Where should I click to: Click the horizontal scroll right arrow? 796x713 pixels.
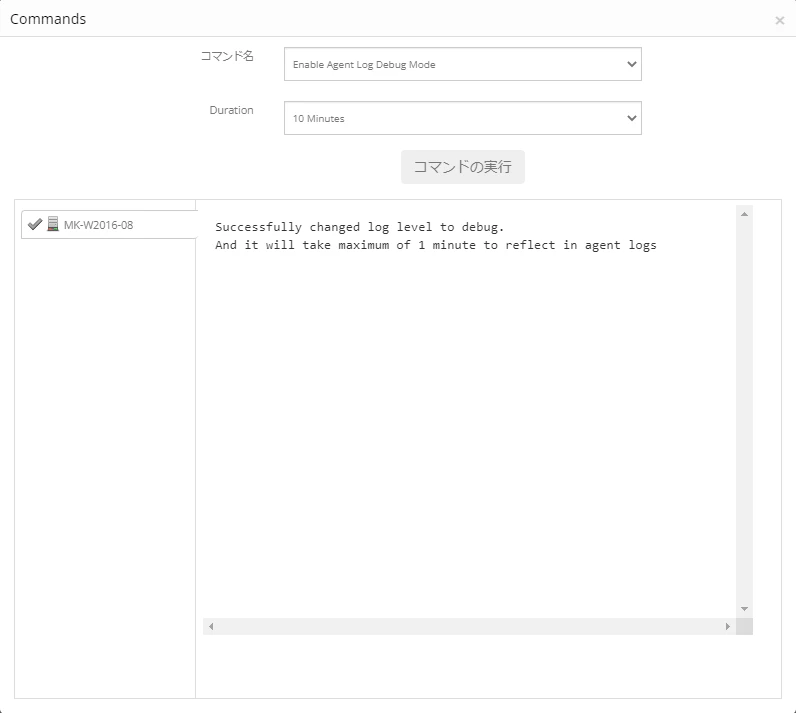(727, 626)
